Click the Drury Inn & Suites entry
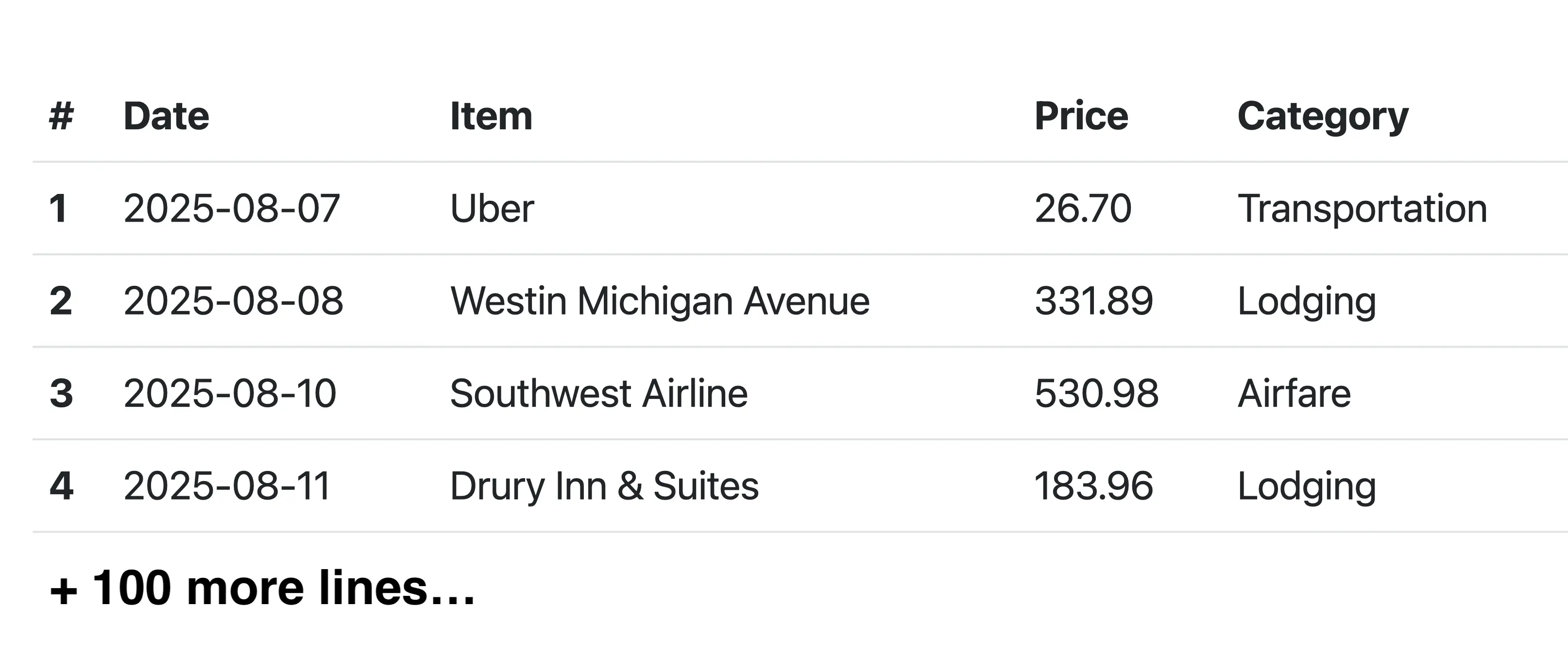Viewport: 1568px width, 660px height. click(604, 486)
